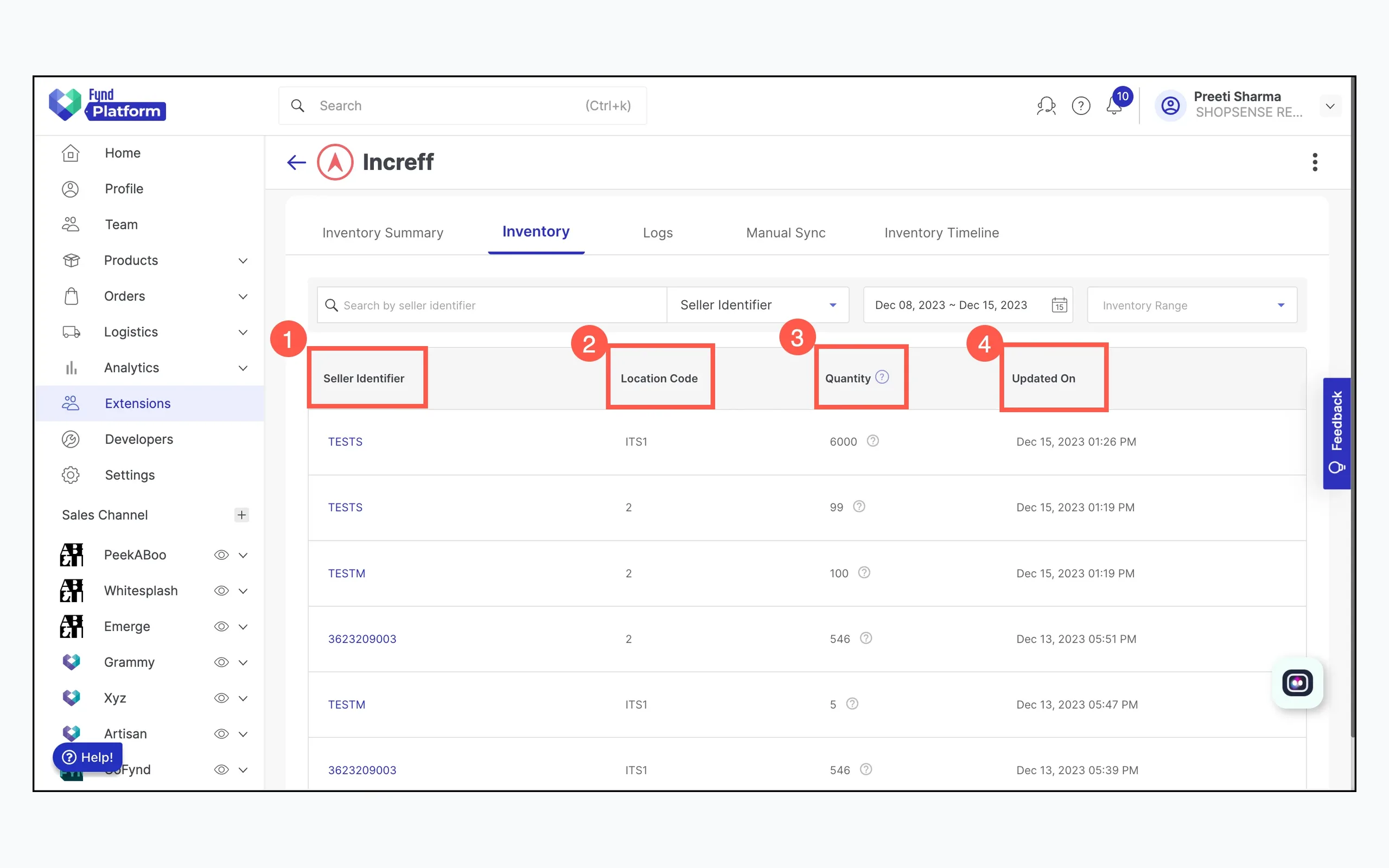Click info icon next to quantity 5
The height and width of the screenshot is (868, 1389).
[x=852, y=704]
